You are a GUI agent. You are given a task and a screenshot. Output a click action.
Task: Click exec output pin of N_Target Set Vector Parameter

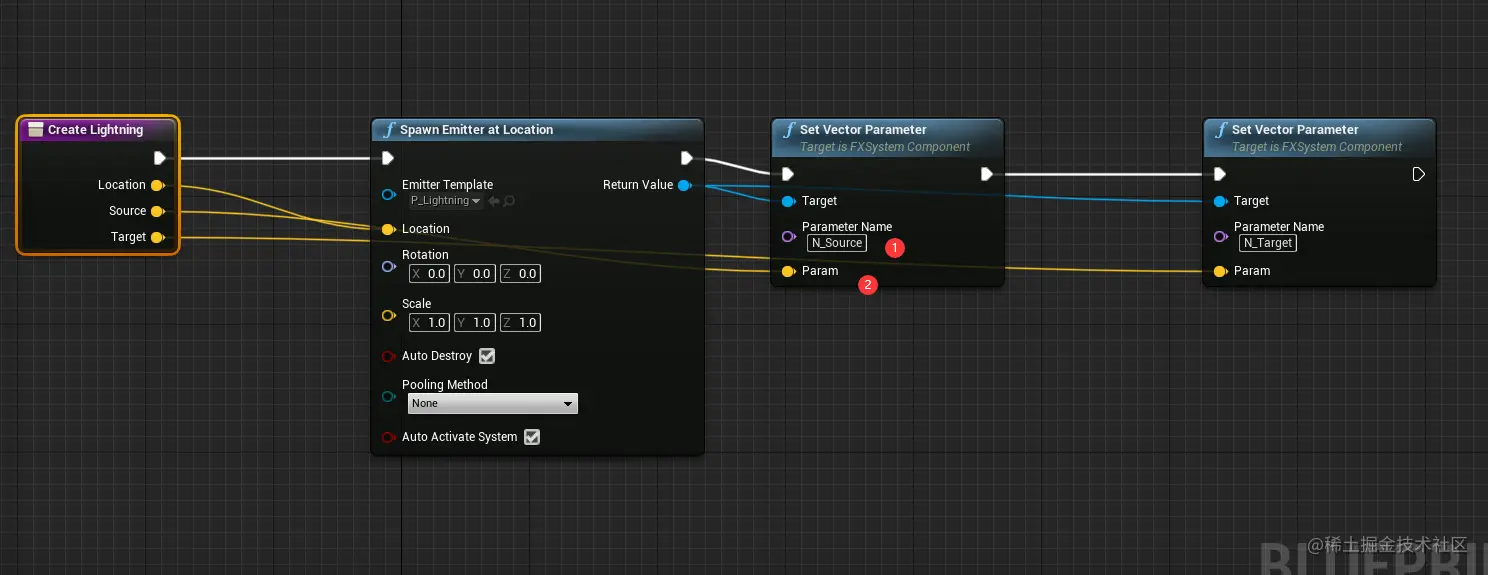coord(1418,174)
